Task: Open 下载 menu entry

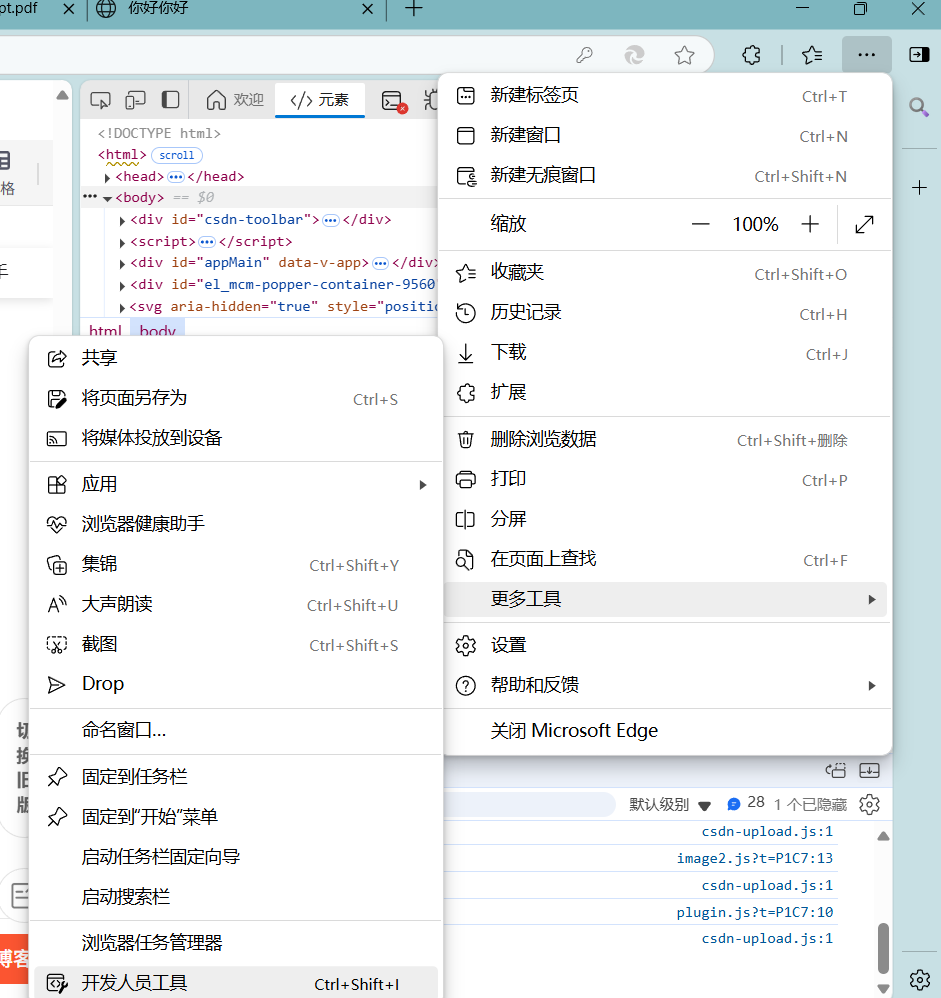Action: tap(665, 353)
